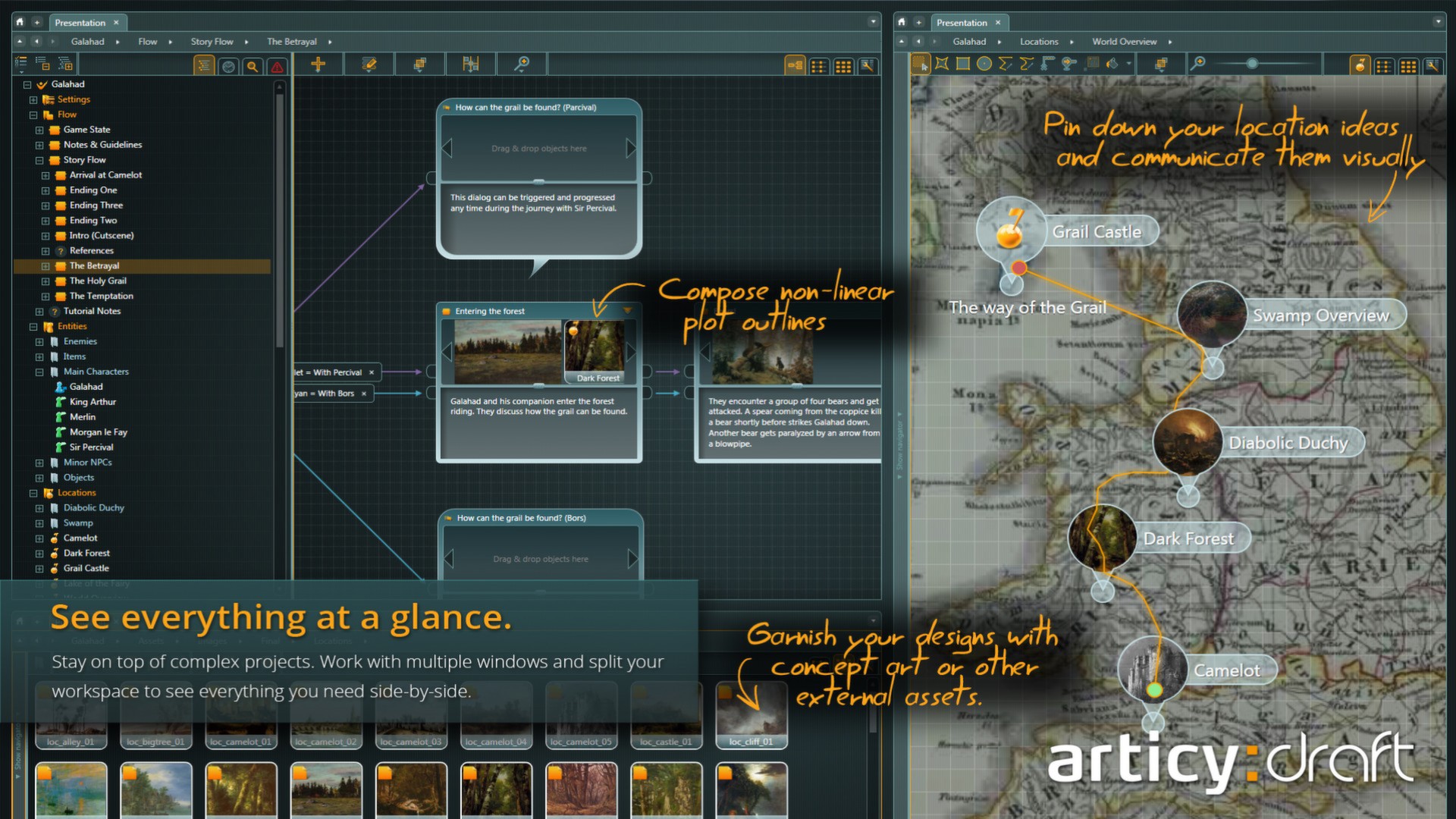The width and height of the screenshot is (1456, 819).
Task: Click the arrange objects icon in flow toolbar
Action: coord(419,64)
